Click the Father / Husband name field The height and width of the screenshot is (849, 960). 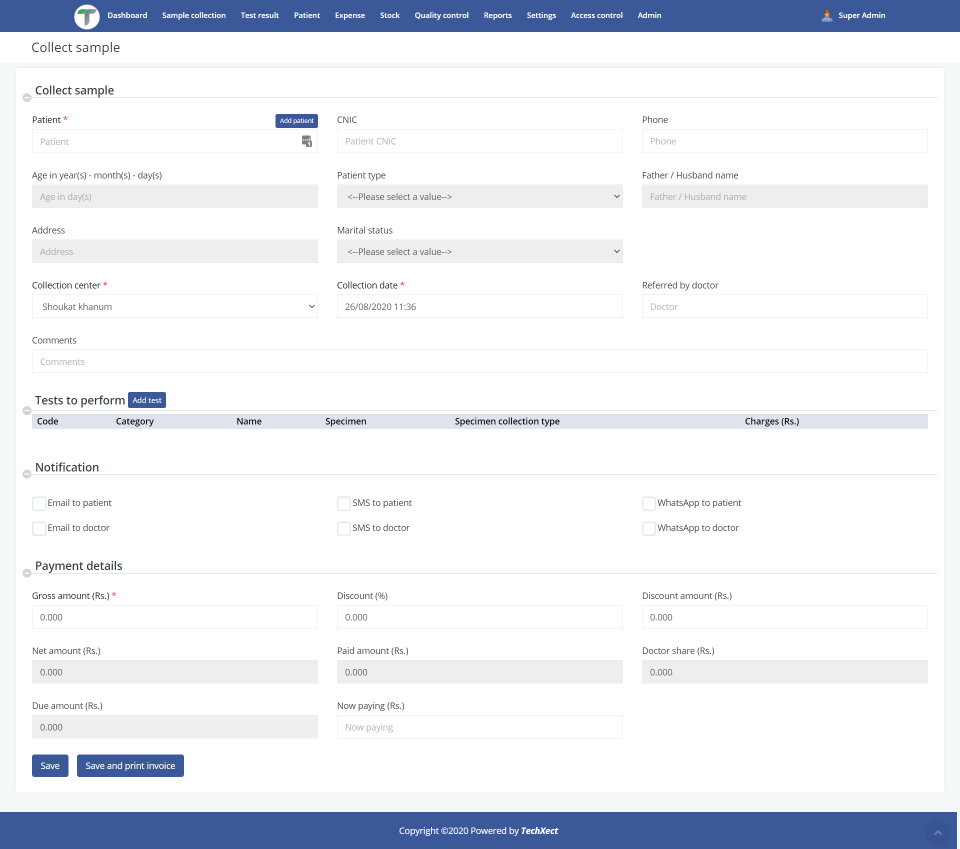click(784, 196)
